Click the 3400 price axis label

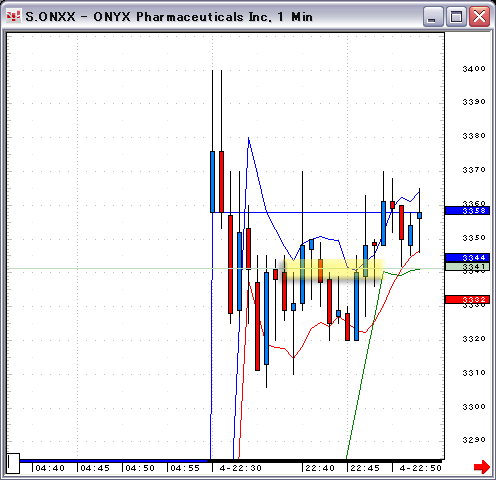point(474,69)
